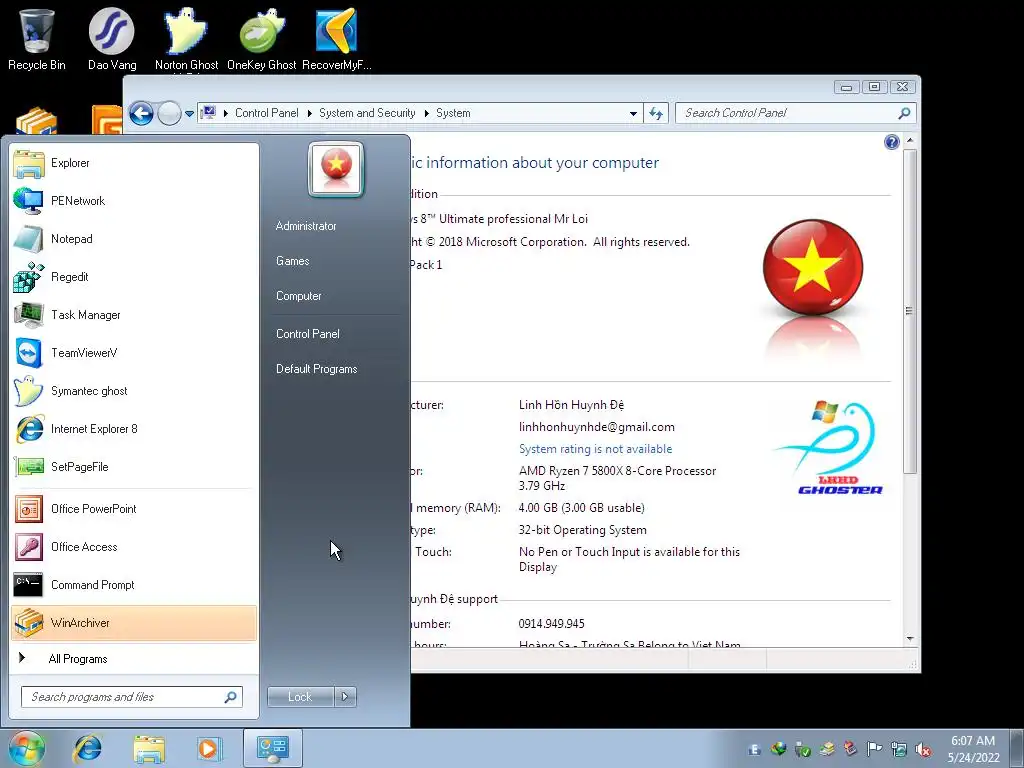Viewport: 1024px width, 768px height.
Task: Open Internet Explorer from the taskbar
Action: (x=88, y=749)
